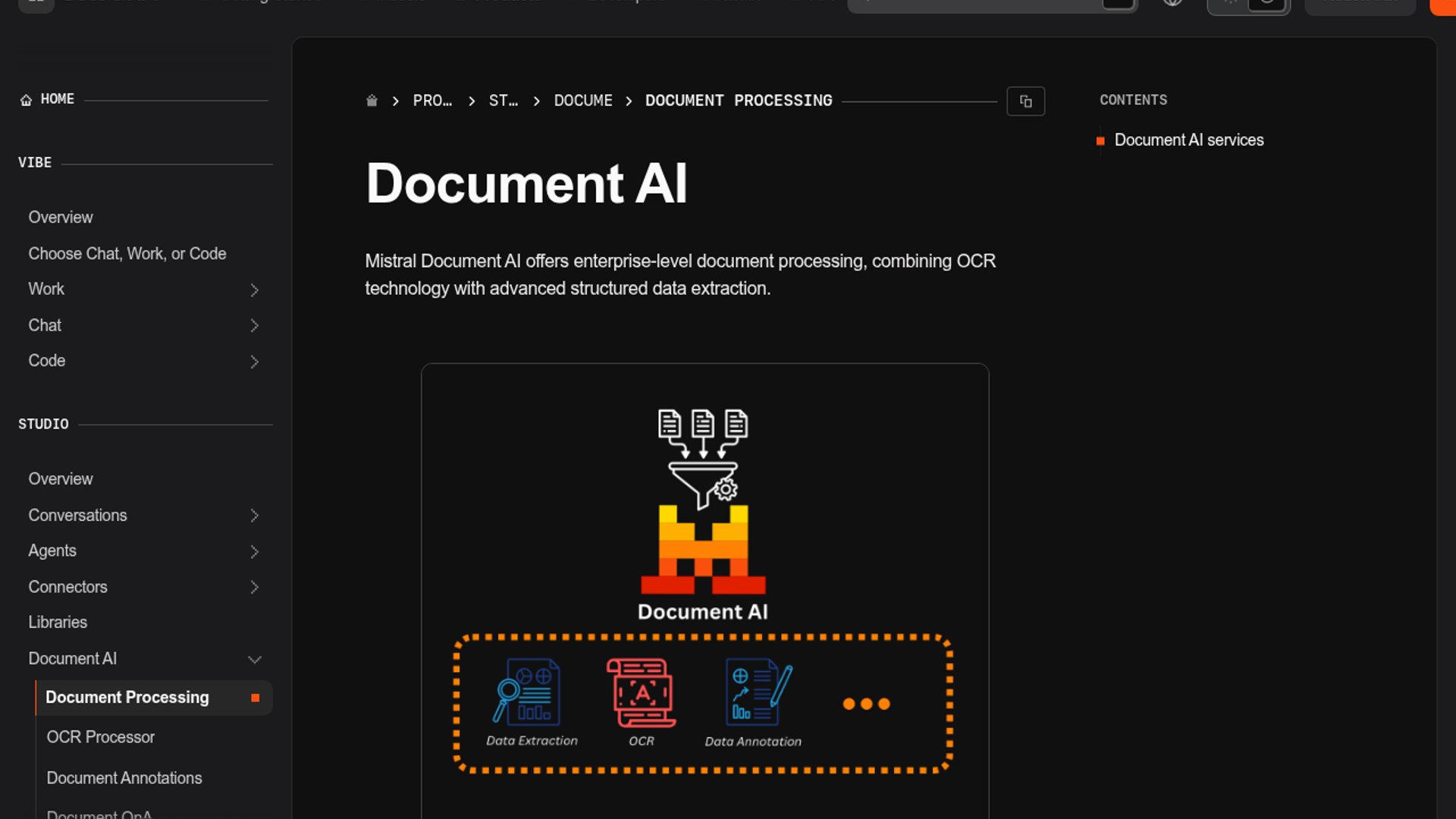
Task: Open Vibe Overview page
Action: pos(61,218)
